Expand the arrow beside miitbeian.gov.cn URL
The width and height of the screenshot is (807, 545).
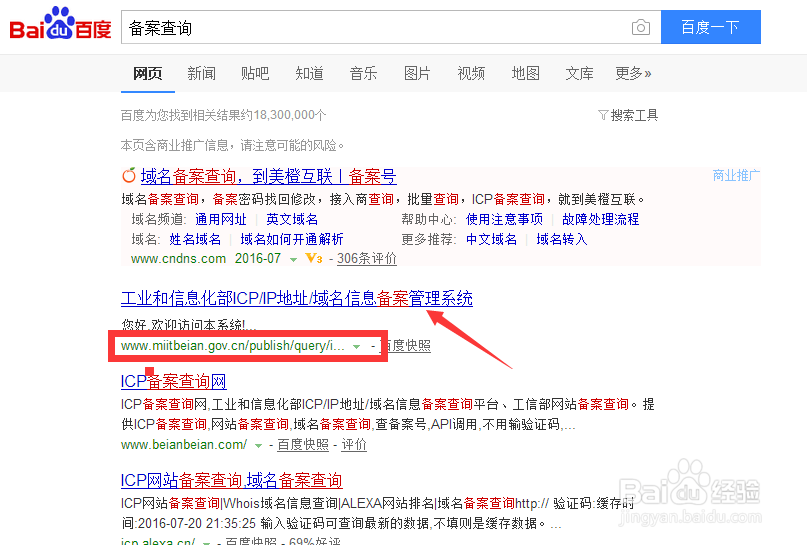[356, 347]
